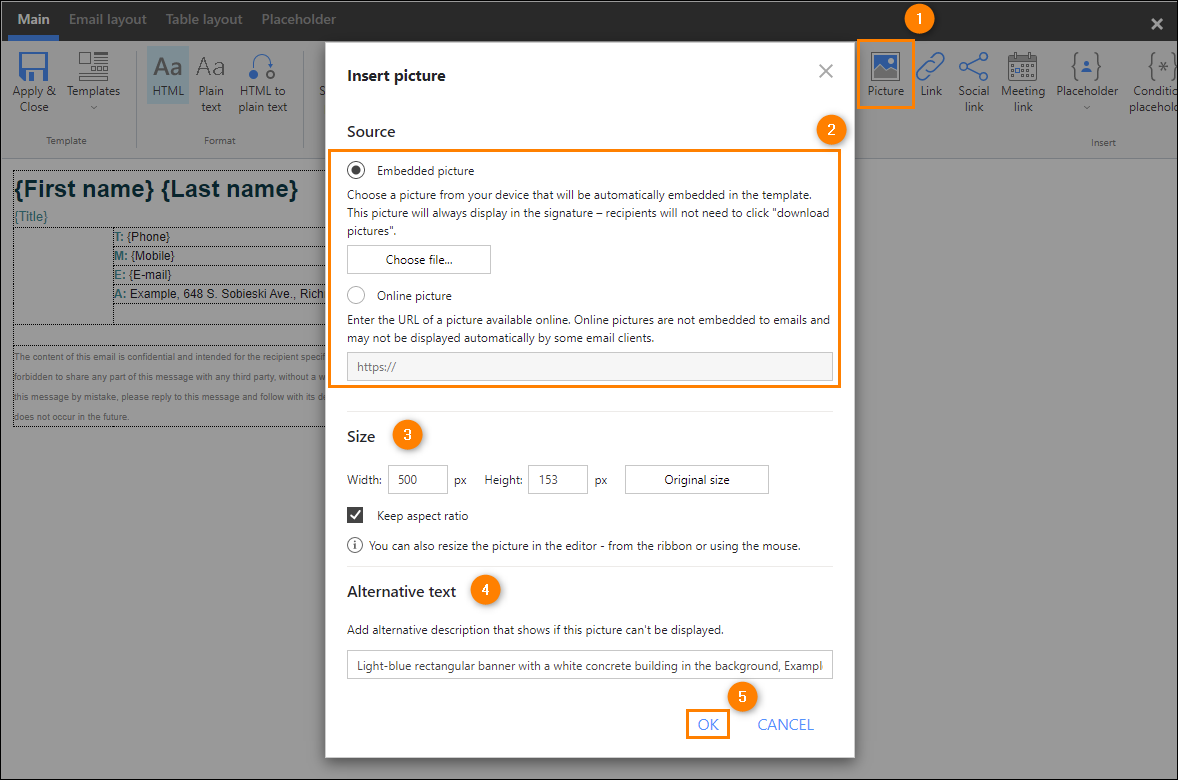This screenshot has height=780, width=1178.
Task: Insert a Meeting link
Action: (x=1022, y=82)
